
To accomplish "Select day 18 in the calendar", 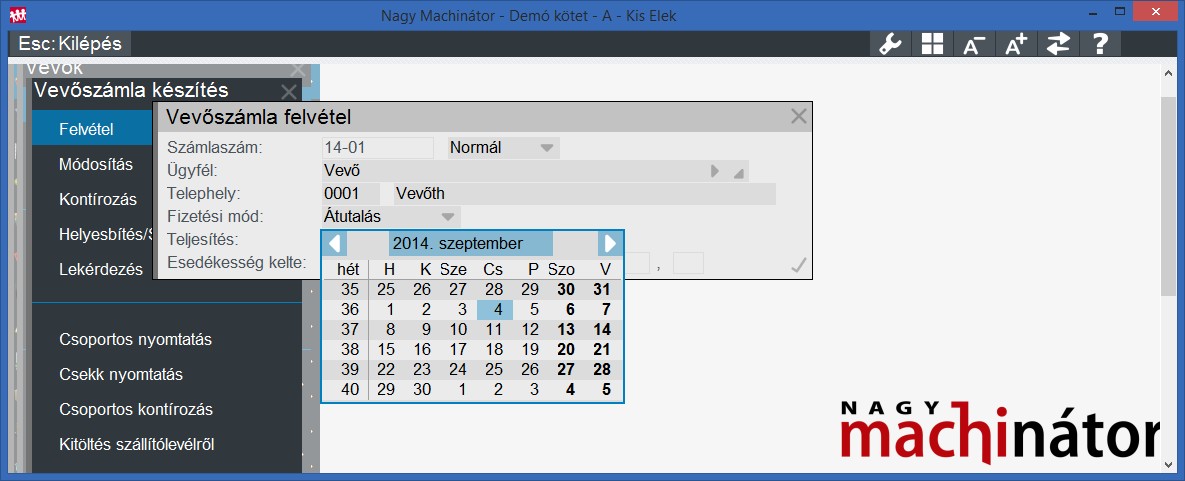I will [x=494, y=350].
